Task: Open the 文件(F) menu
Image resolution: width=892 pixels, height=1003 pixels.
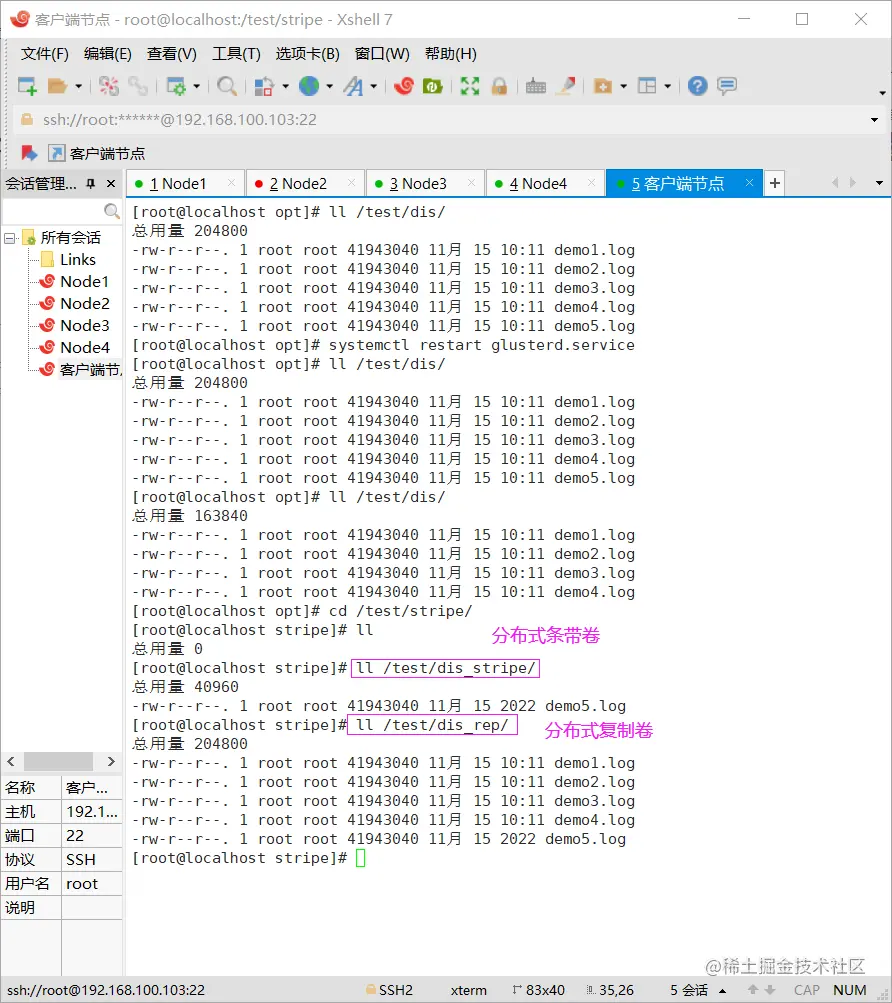Action: 44,54
